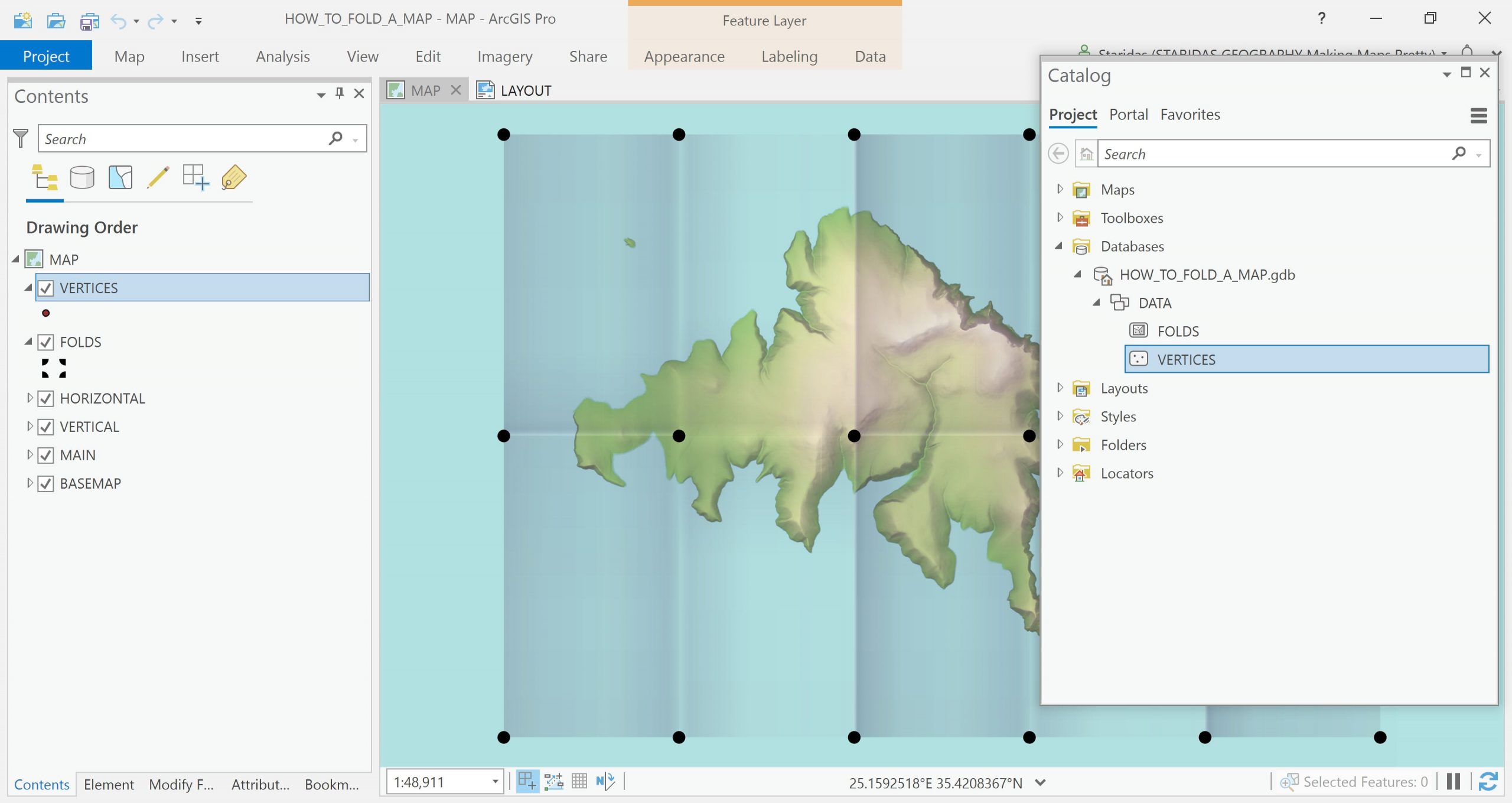Viewport: 1512px width, 803px height.
Task: Expand the Toolboxes folder in Catalog
Action: coord(1060,217)
